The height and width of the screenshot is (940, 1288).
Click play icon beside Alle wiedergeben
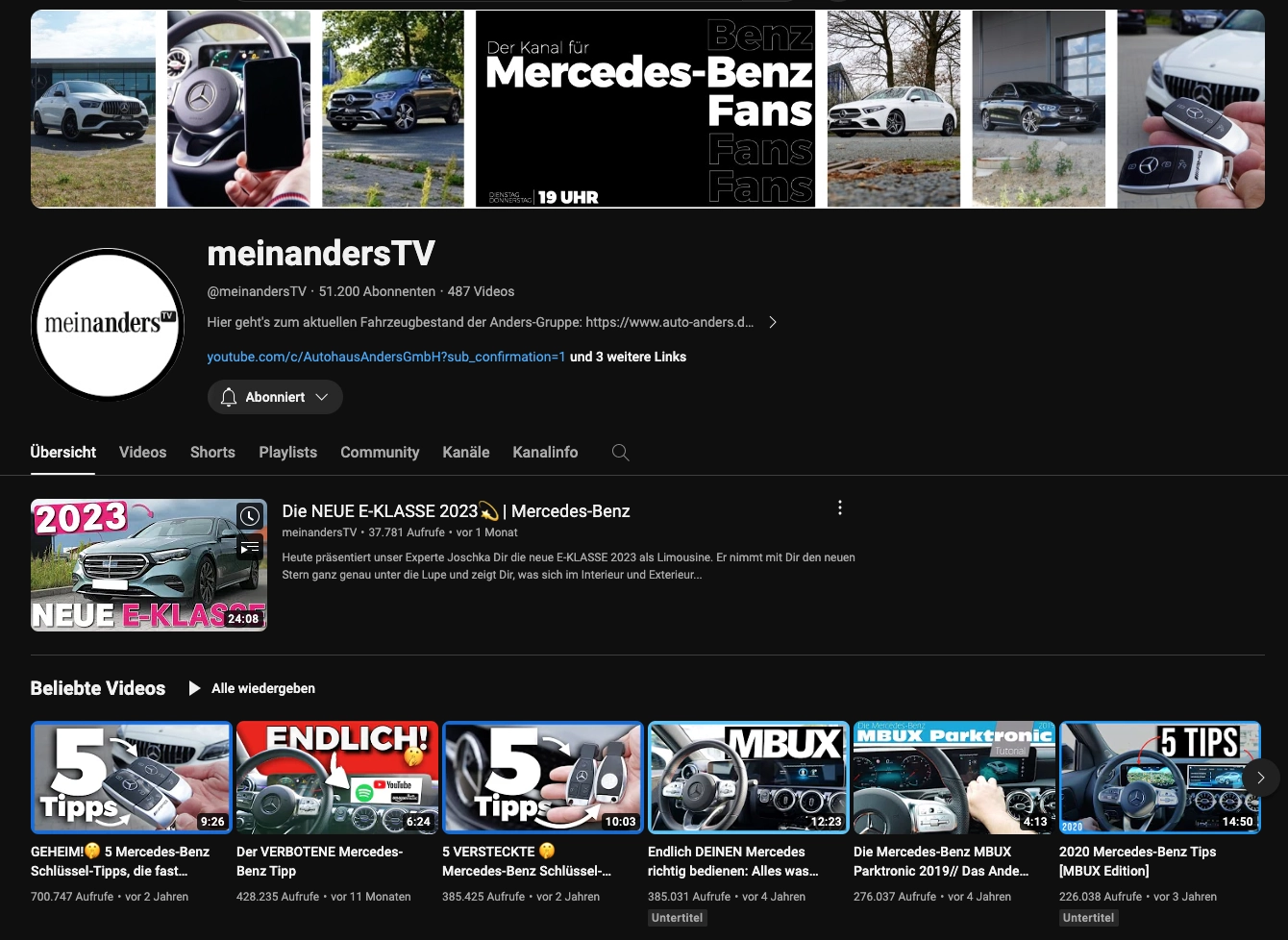pyautogui.click(x=195, y=688)
